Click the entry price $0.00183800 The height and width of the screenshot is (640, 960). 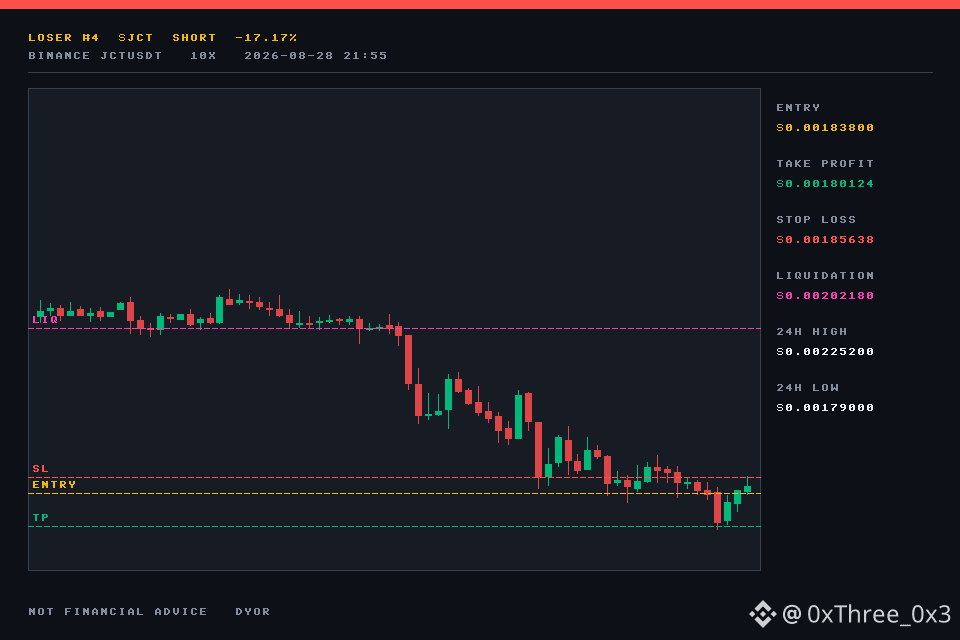pyautogui.click(x=825, y=128)
